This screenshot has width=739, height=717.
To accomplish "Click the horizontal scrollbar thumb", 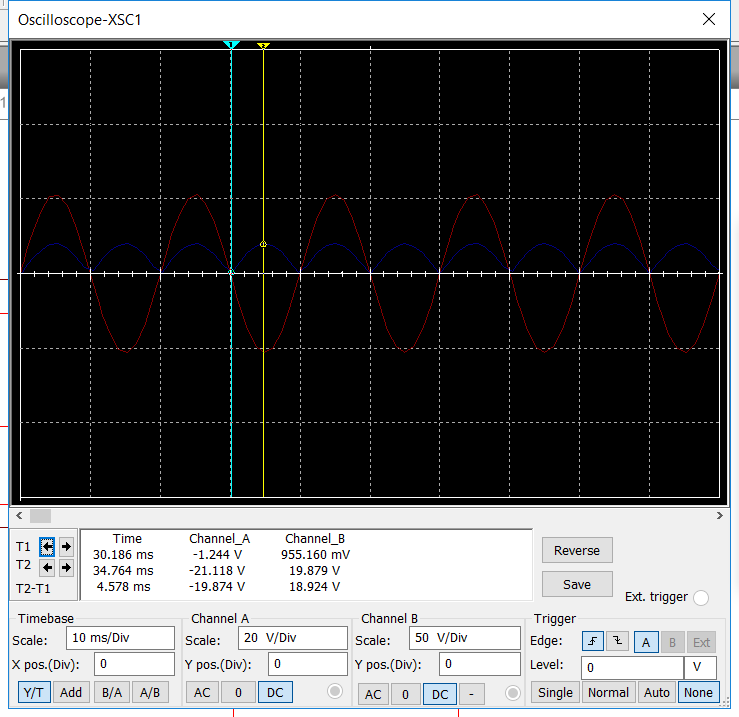I will click(40, 516).
